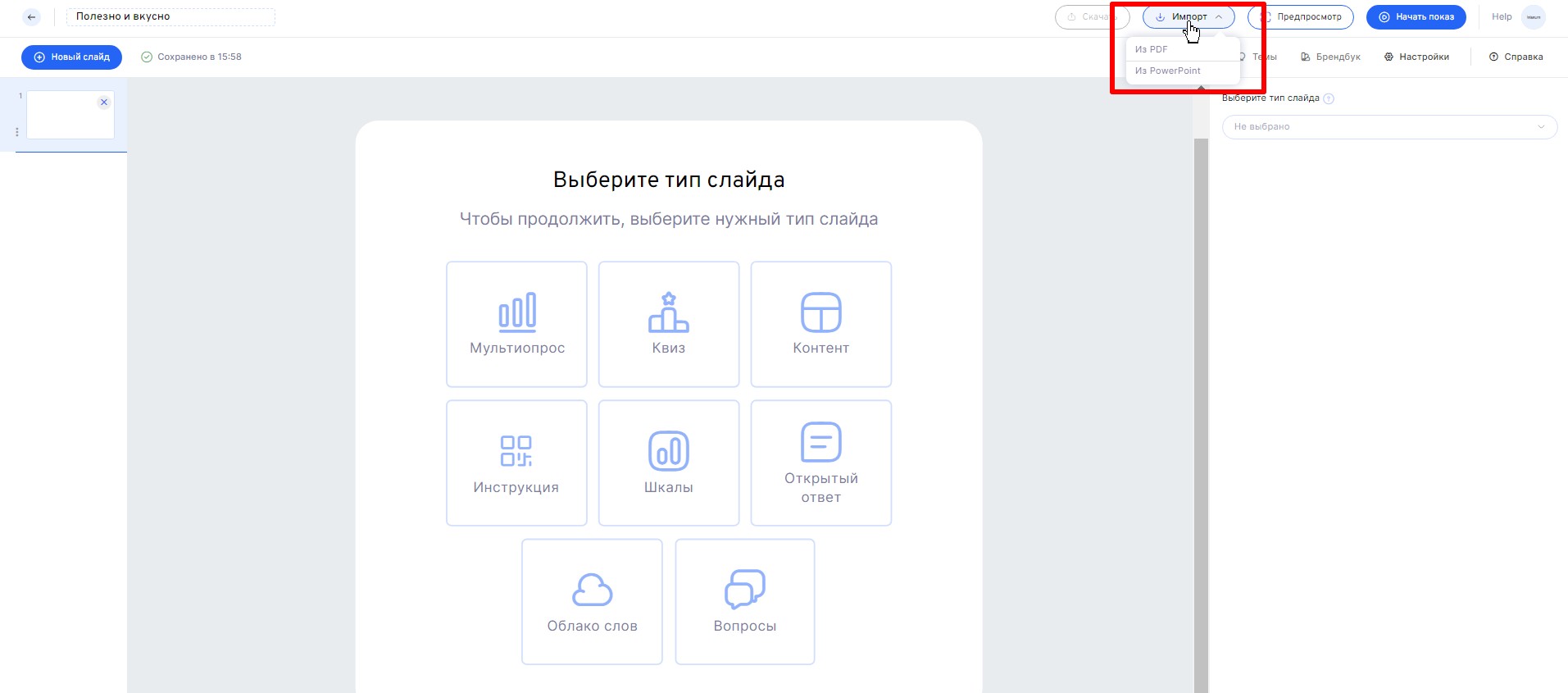This screenshot has height=693, width=1568.
Task: Select the Вопросы slide type card
Action: tap(744, 601)
